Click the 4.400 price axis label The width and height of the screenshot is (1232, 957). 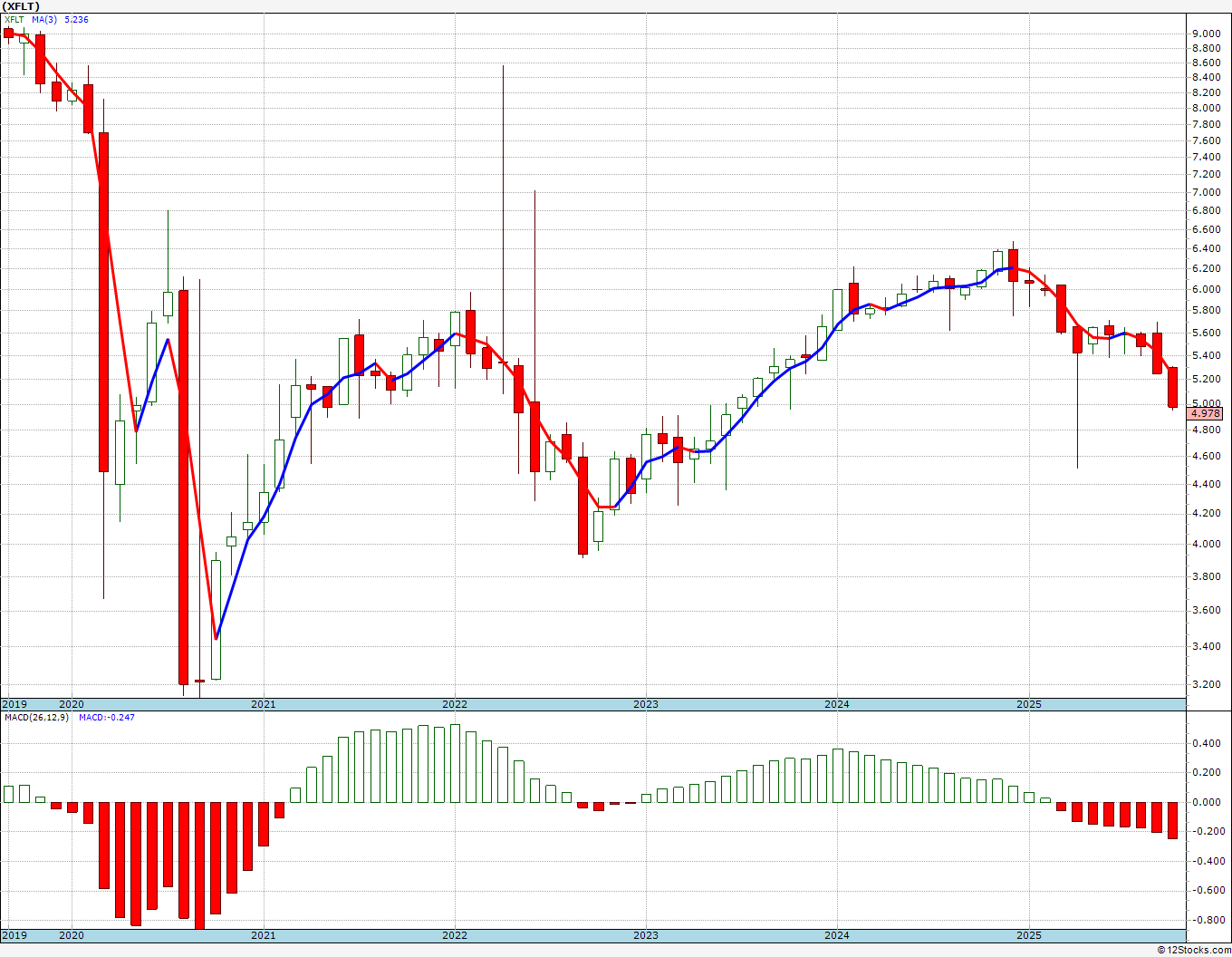point(1206,484)
